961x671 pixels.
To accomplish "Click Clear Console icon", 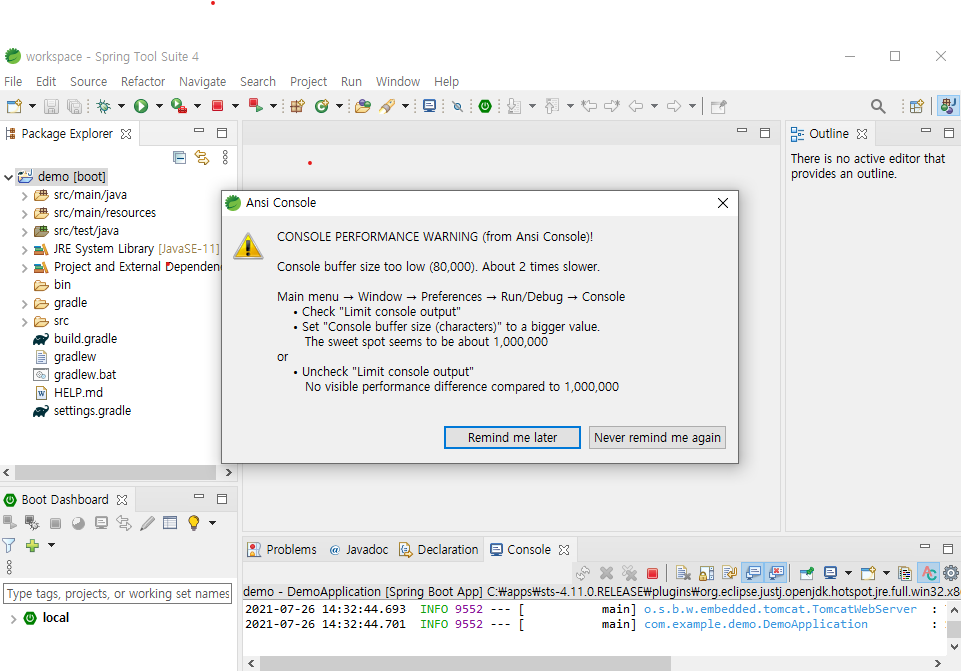I will (x=683, y=573).
